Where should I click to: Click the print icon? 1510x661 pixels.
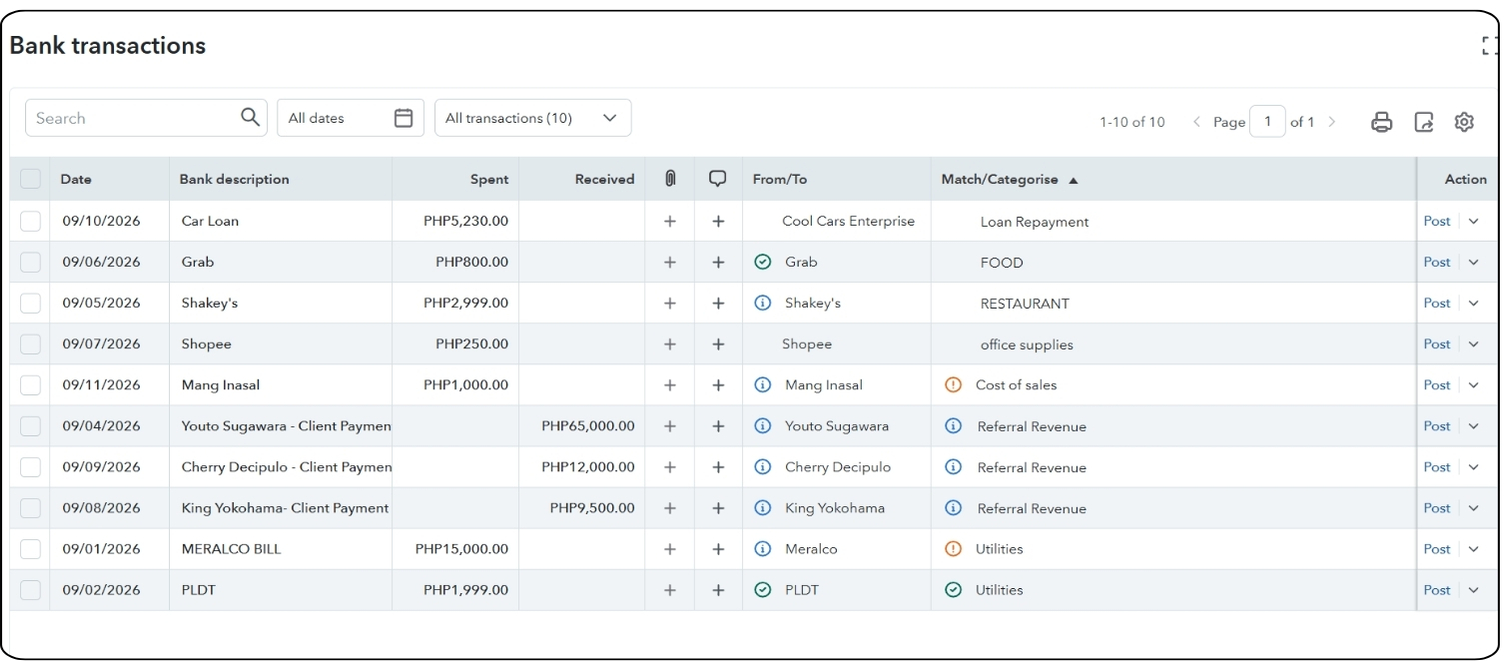(x=1381, y=122)
